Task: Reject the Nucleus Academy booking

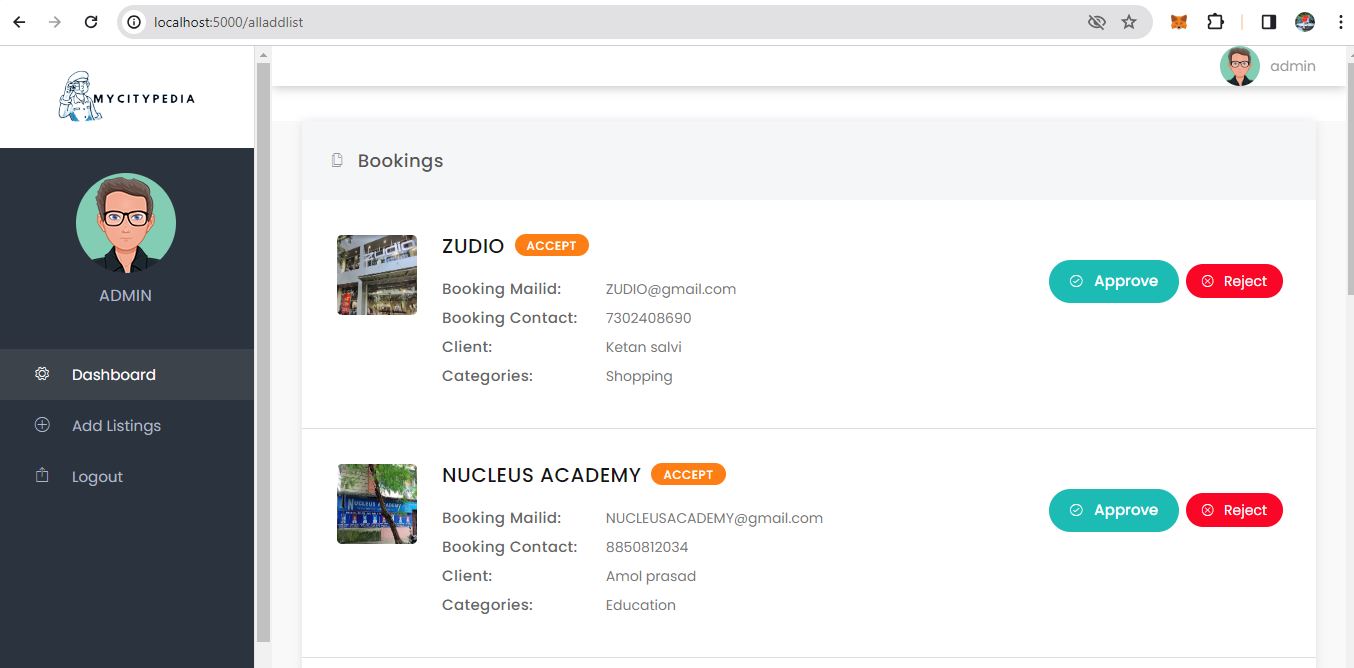Action: pos(1234,510)
